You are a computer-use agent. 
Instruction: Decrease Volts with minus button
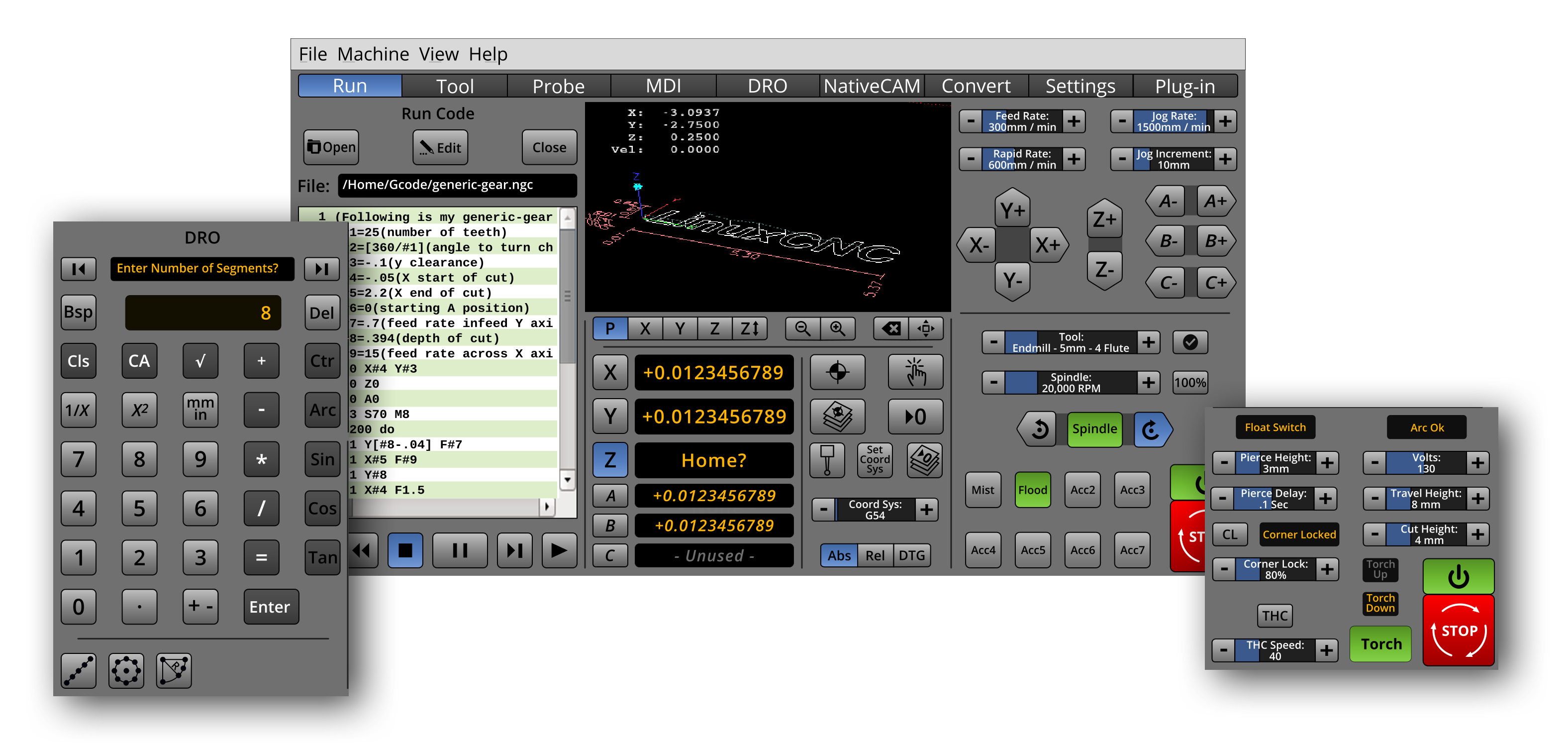1374,463
